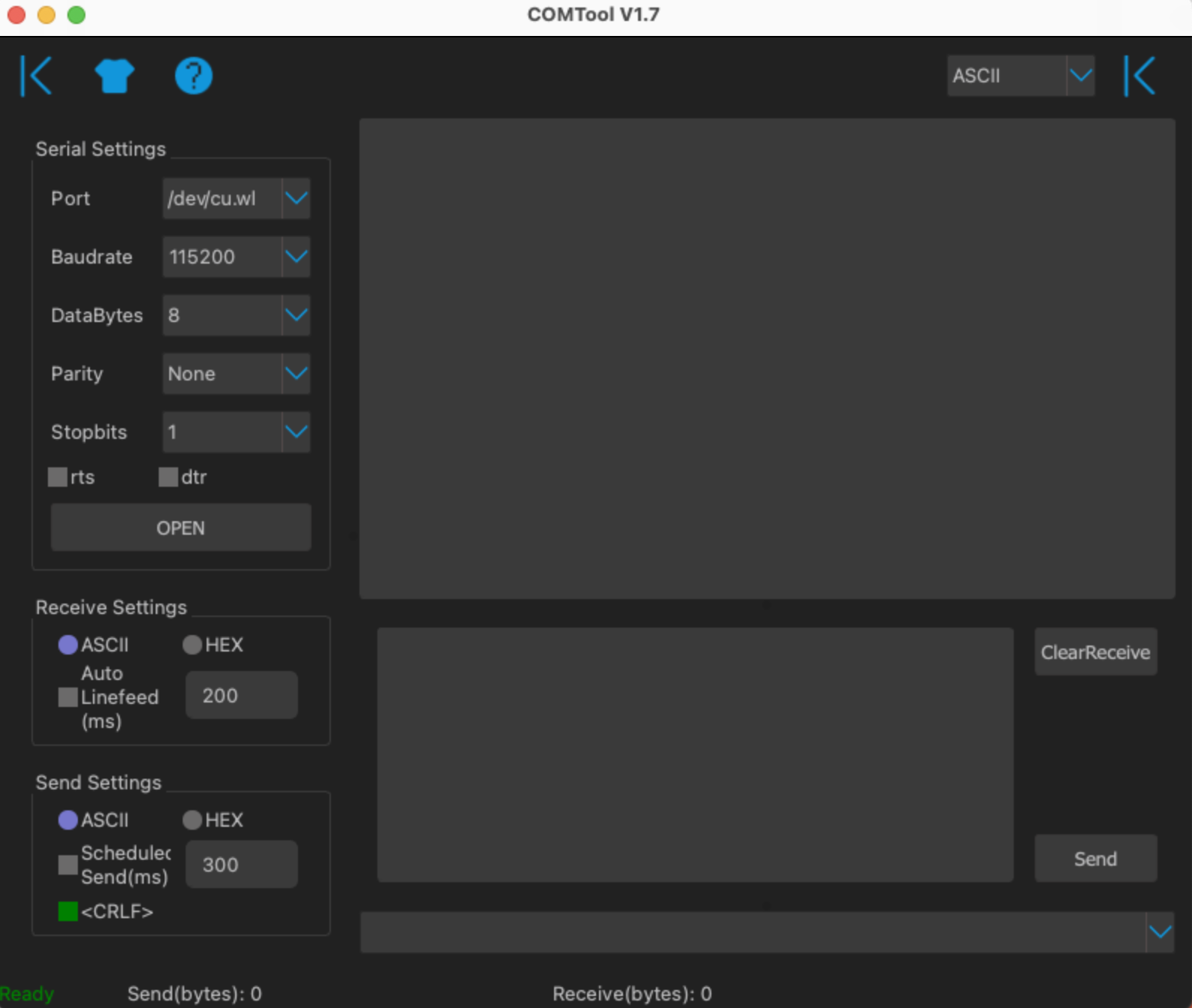
Task: Click inside the large receive display area
Action: coord(767,358)
